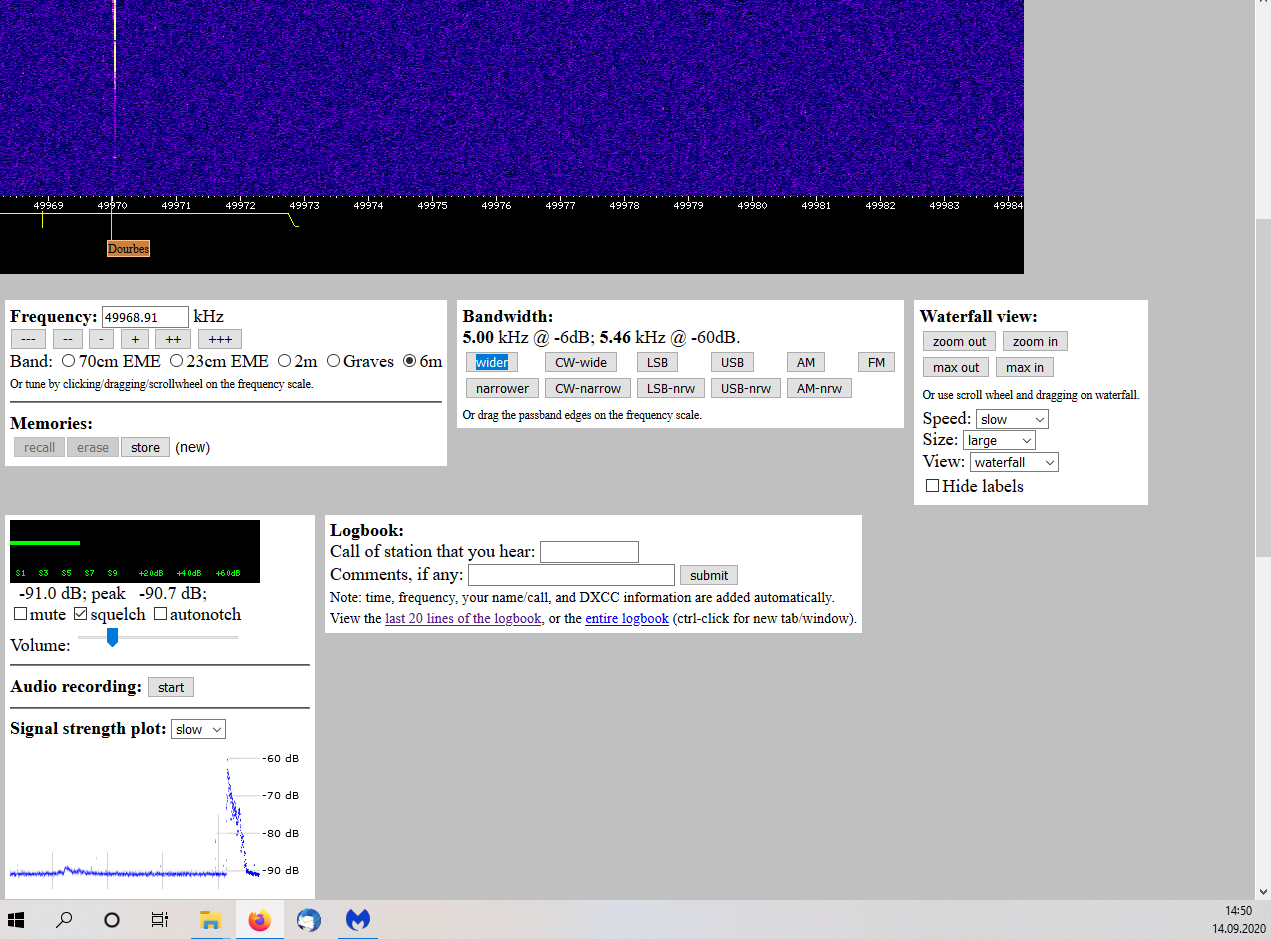Open waterfall View dropdown

tap(1014, 462)
